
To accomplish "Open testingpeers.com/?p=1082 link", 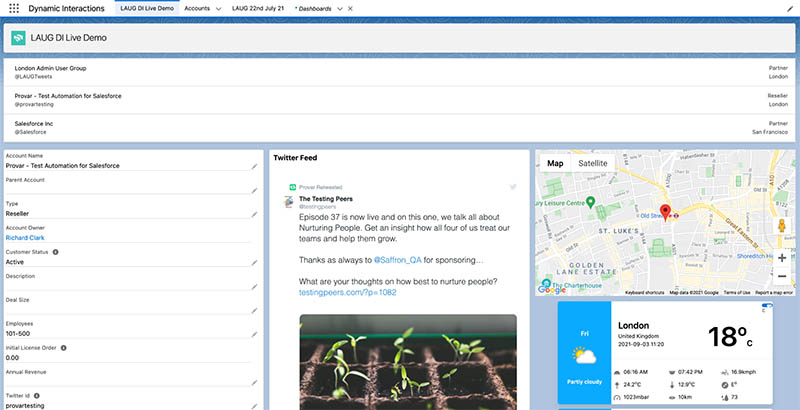I will pyautogui.click(x=347, y=292).
